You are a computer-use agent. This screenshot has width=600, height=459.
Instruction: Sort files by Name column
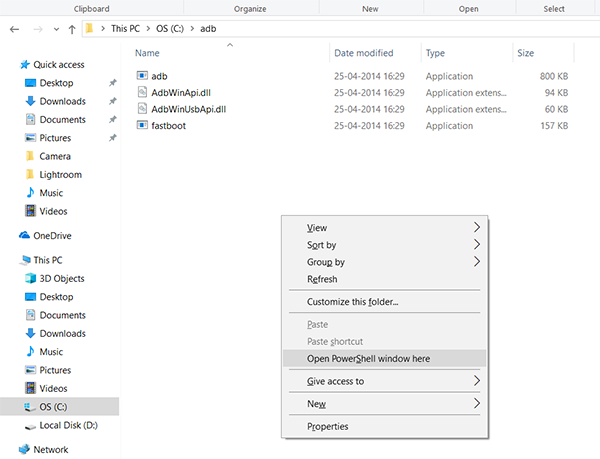[x=147, y=53]
